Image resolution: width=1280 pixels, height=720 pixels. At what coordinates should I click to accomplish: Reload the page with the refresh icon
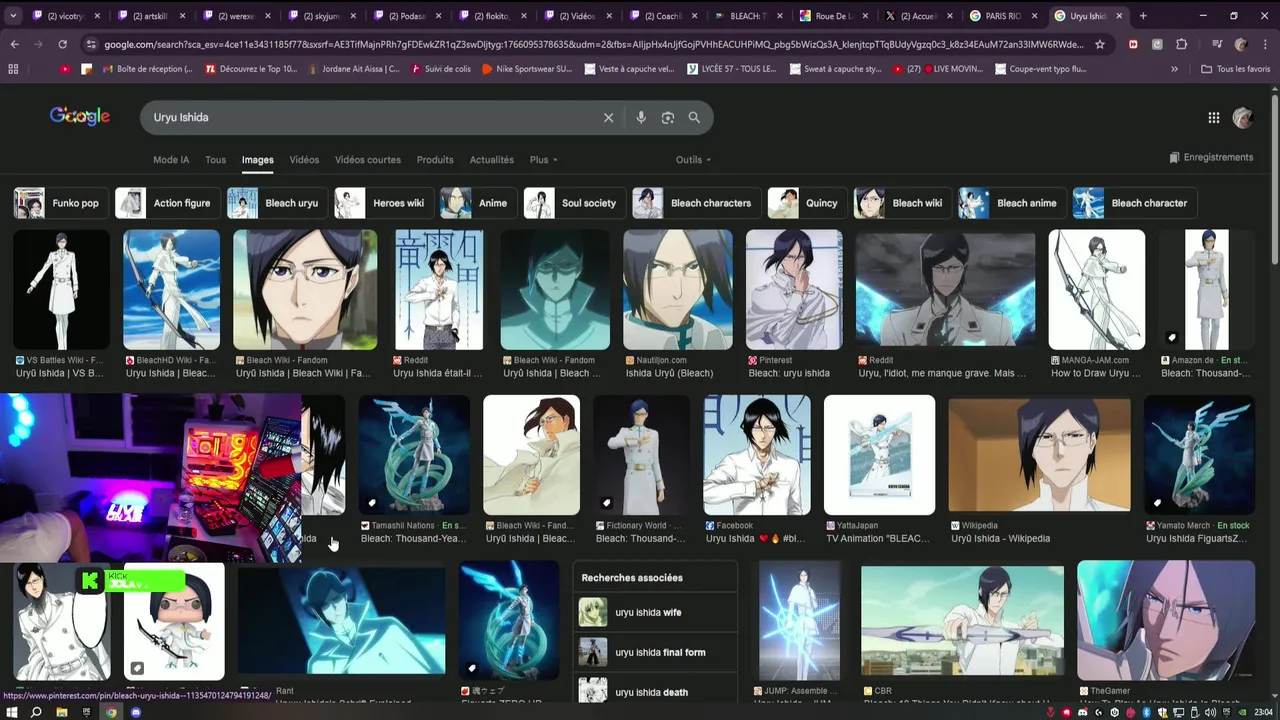[62, 44]
